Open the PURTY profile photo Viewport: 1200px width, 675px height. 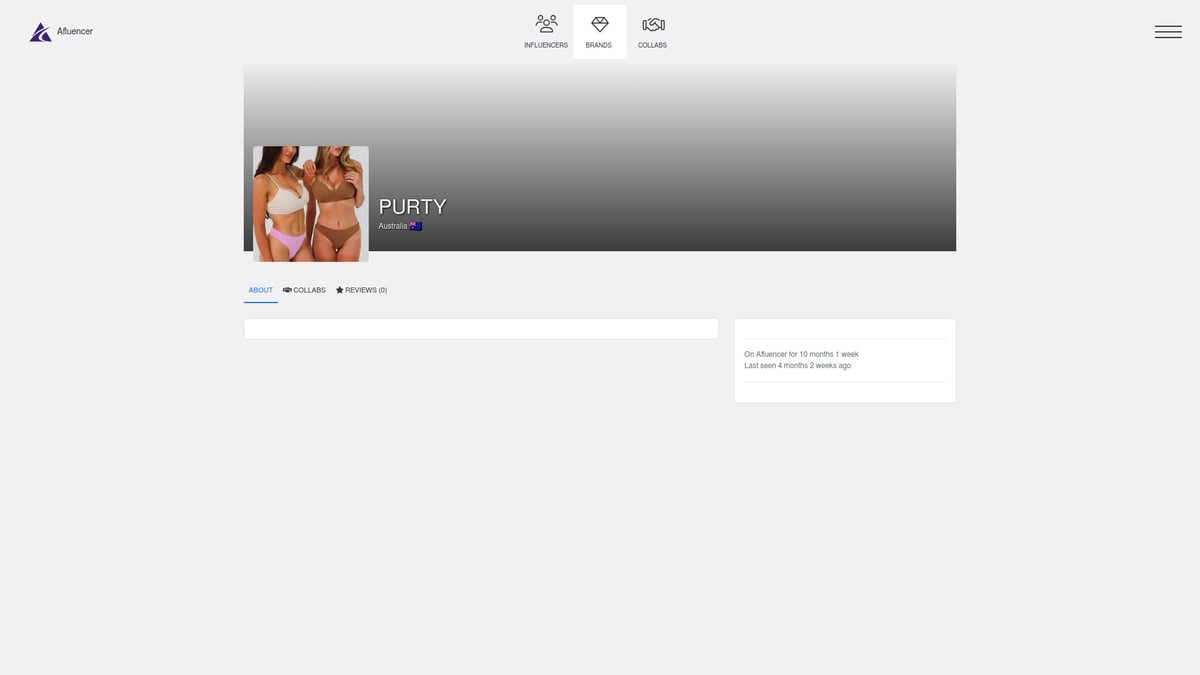[x=311, y=204]
